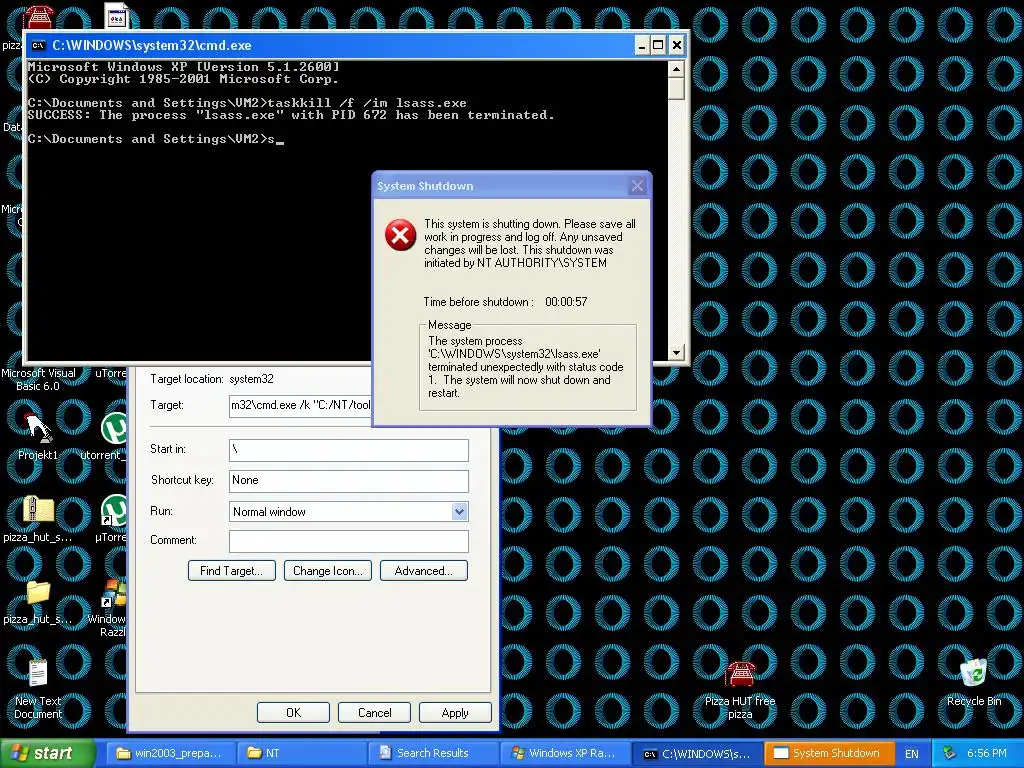This screenshot has height=768, width=1024.
Task: Open the Pizza HUT free pizza desktop icon
Action: [740, 689]
